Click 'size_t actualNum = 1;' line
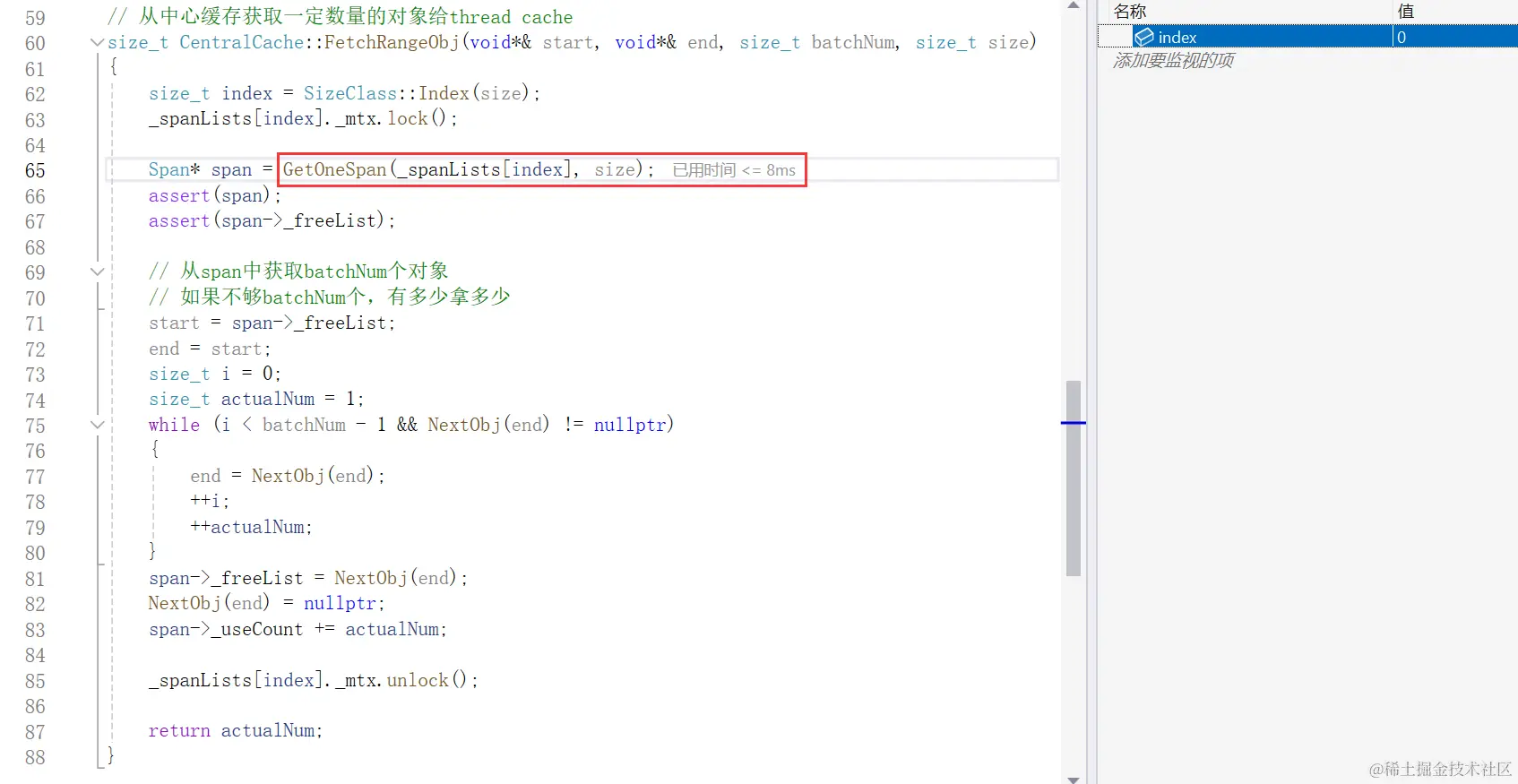This screenshot has width=1518, height=784. coord(256,399)
